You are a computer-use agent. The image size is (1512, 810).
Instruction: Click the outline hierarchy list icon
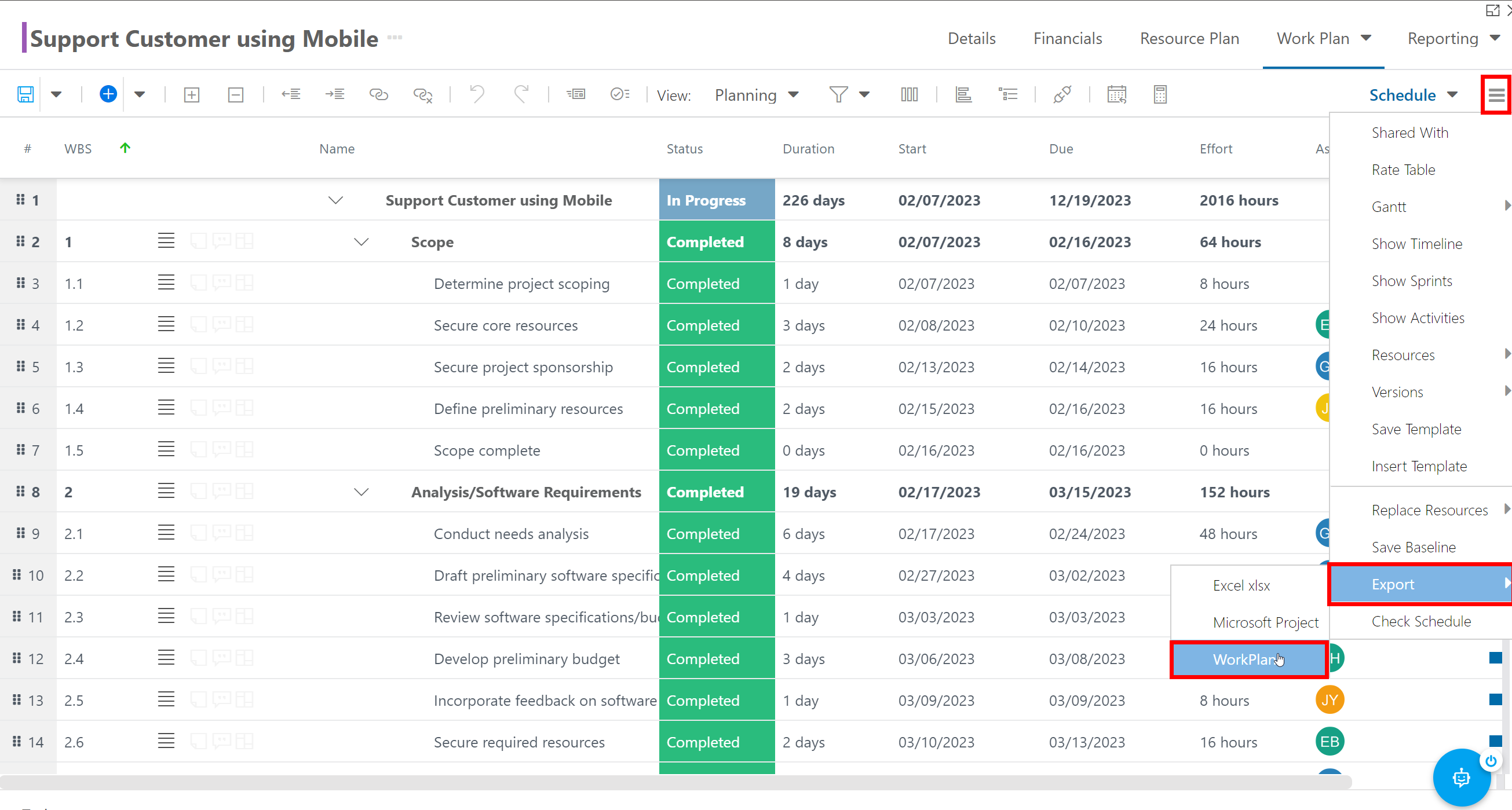pyautogui.click(x=1008, y=94)
